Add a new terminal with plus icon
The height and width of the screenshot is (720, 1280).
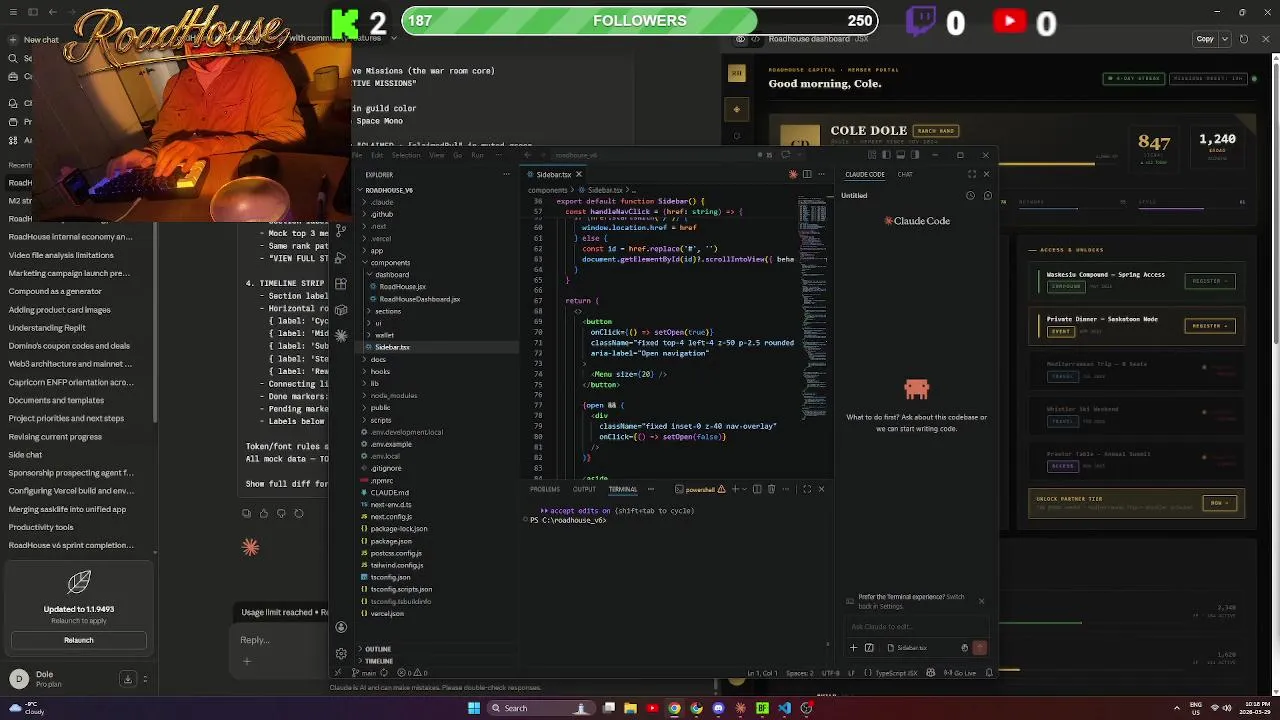point(735,489)
